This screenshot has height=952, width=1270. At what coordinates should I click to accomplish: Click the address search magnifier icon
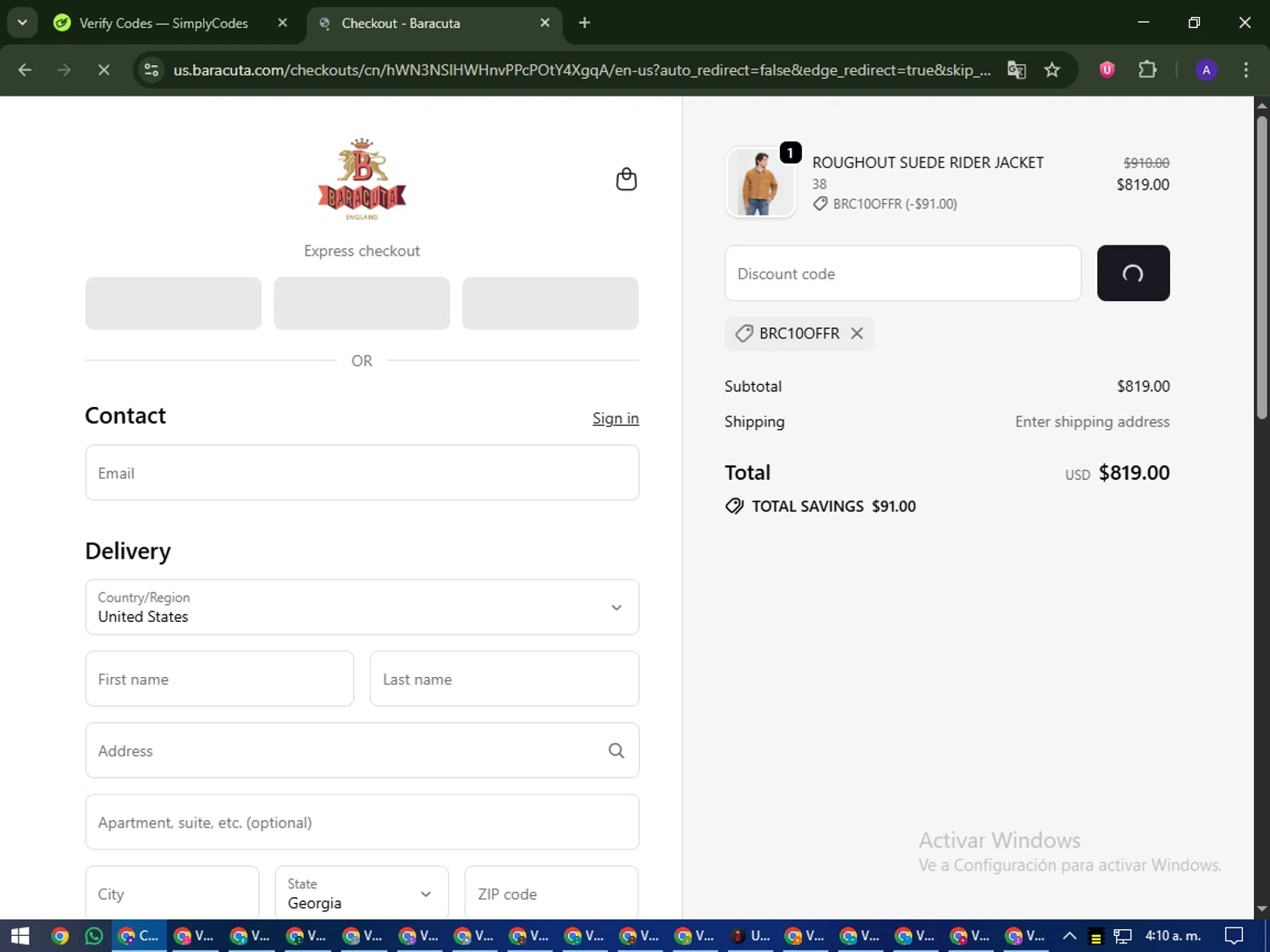pyautogui.click(x=616, y=751)
